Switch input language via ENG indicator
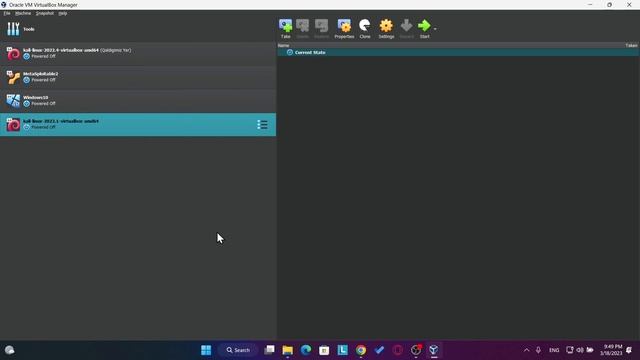The height and width of the screenshot is (360, 640). pyautogui.click(x=554, y=350)
